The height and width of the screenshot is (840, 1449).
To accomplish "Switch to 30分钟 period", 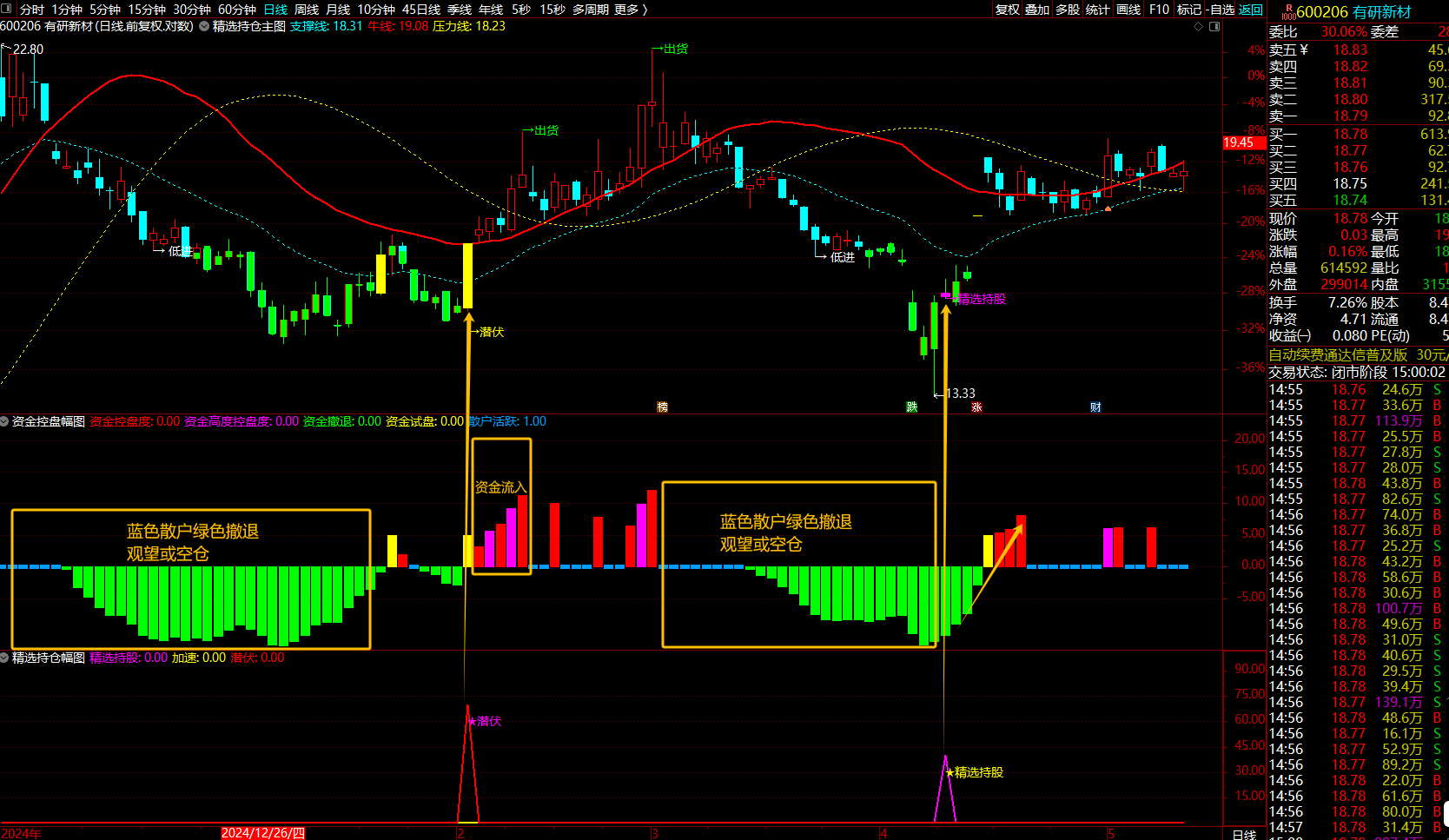I will (192, 10).
